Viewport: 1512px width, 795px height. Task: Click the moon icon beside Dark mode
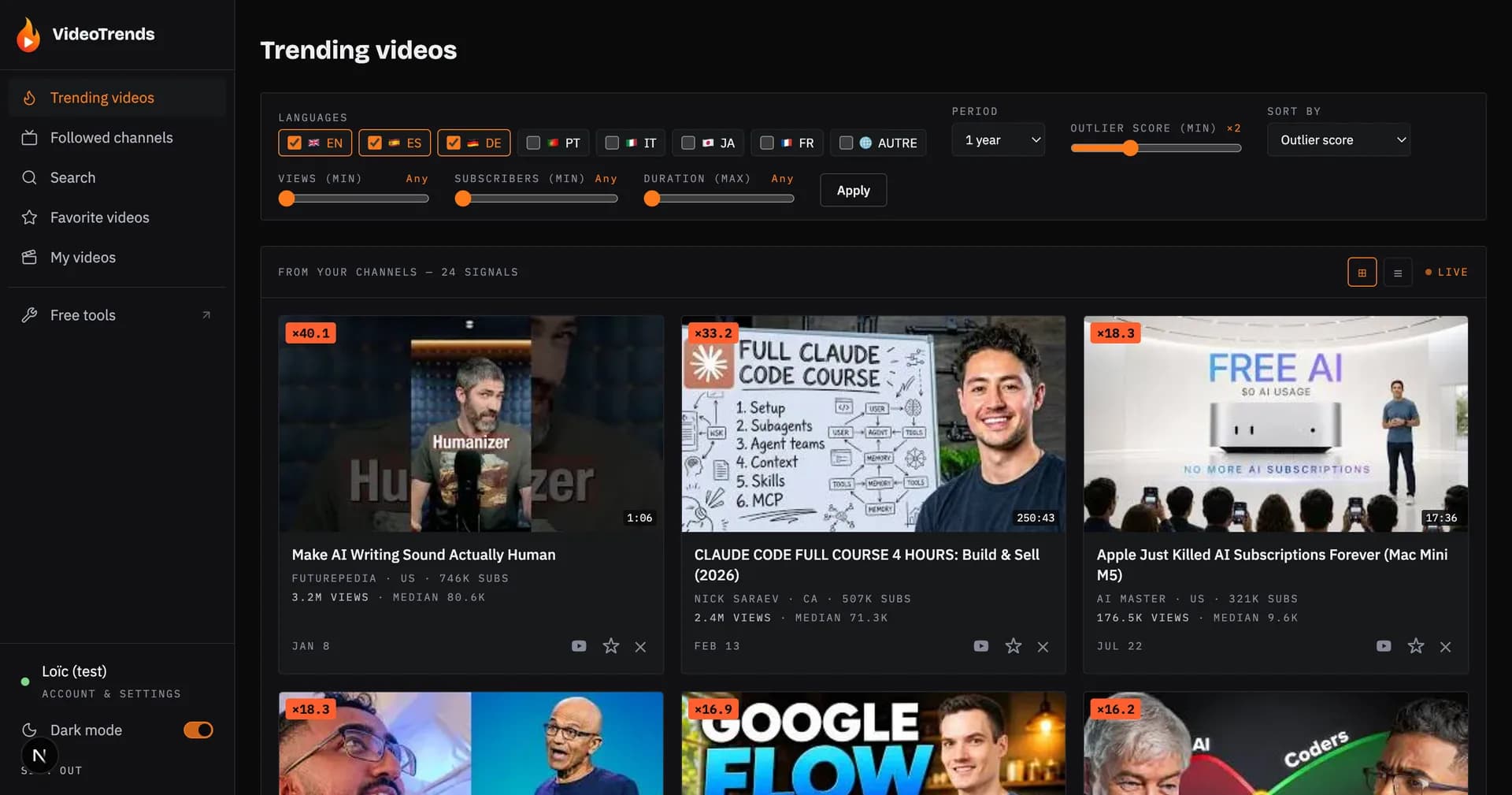click(29, 730)
